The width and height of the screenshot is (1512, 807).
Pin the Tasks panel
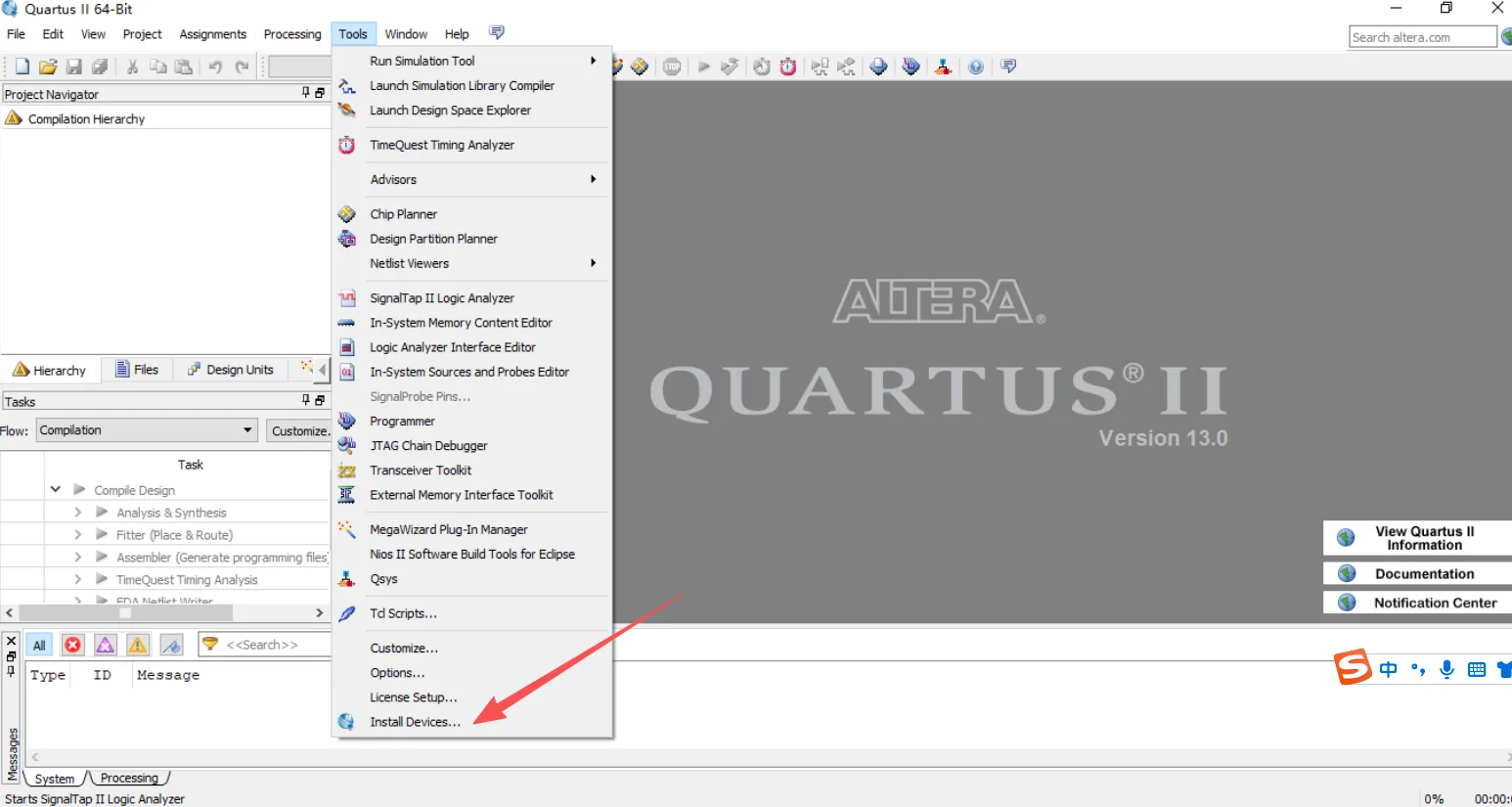305,400
